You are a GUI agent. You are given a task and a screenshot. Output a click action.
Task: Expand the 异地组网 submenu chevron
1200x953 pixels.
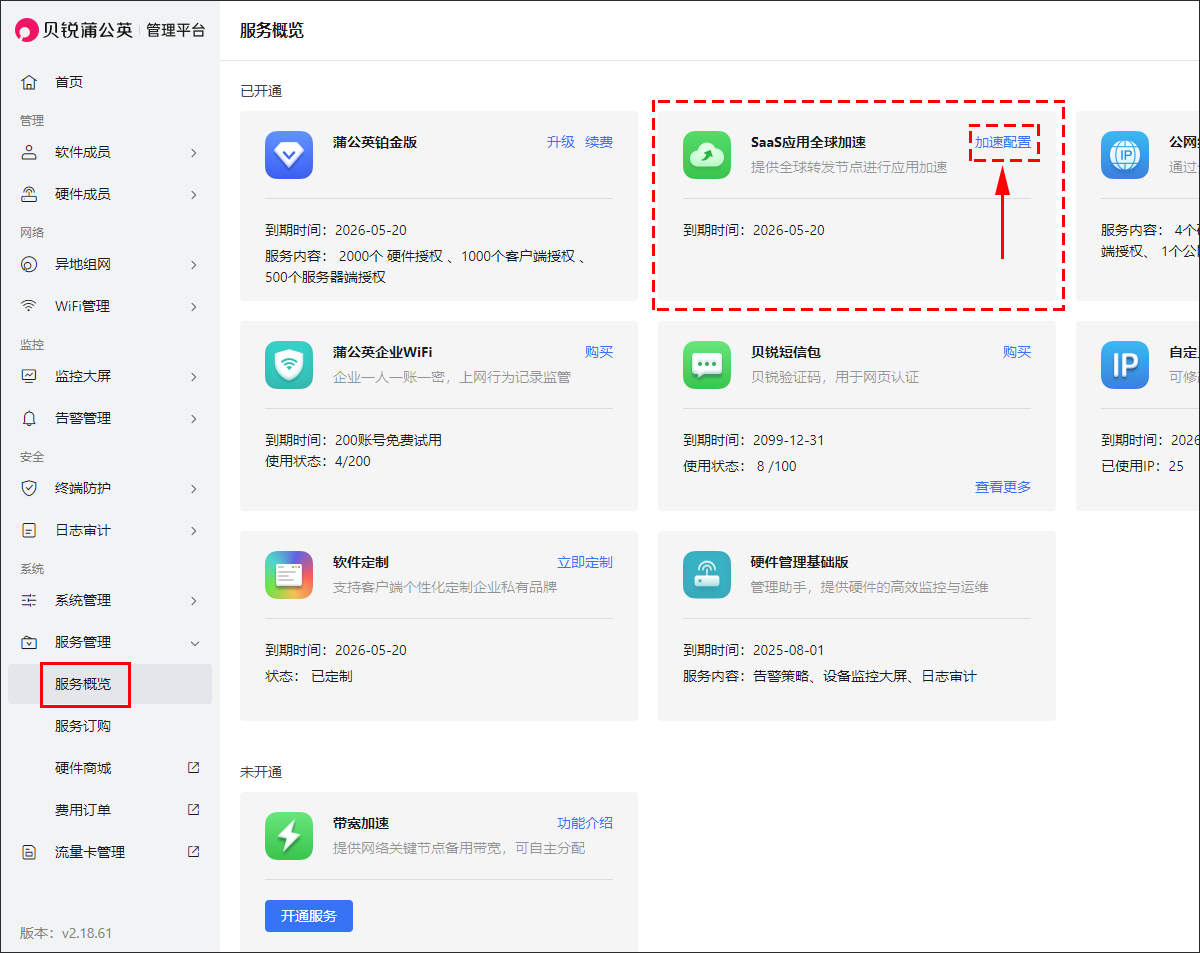(x=194, y=264)
